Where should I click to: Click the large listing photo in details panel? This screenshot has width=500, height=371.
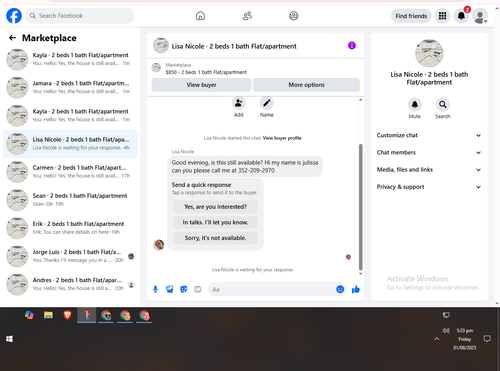point(429,53)
